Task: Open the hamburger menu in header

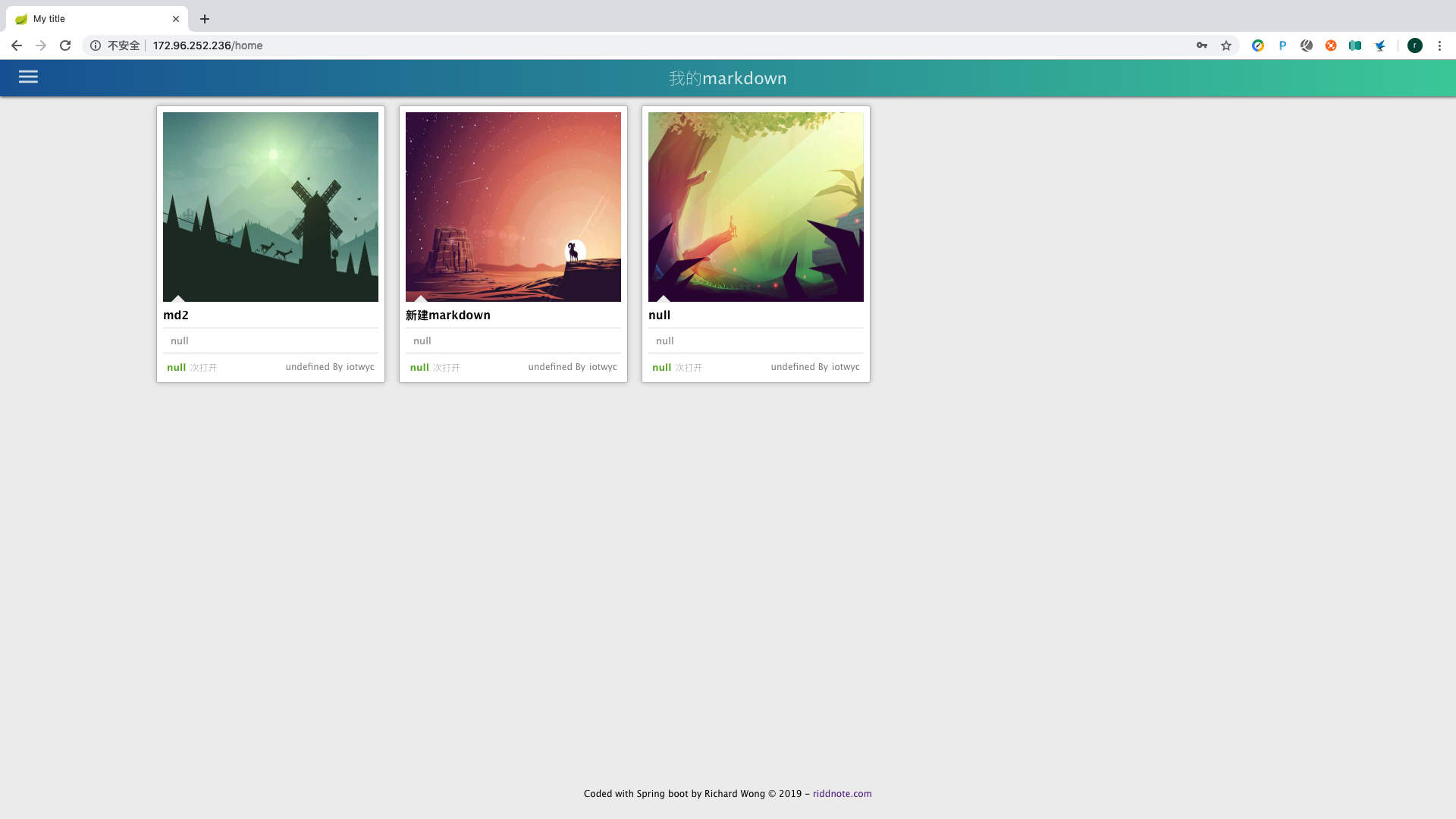Action: click(28, 77)
